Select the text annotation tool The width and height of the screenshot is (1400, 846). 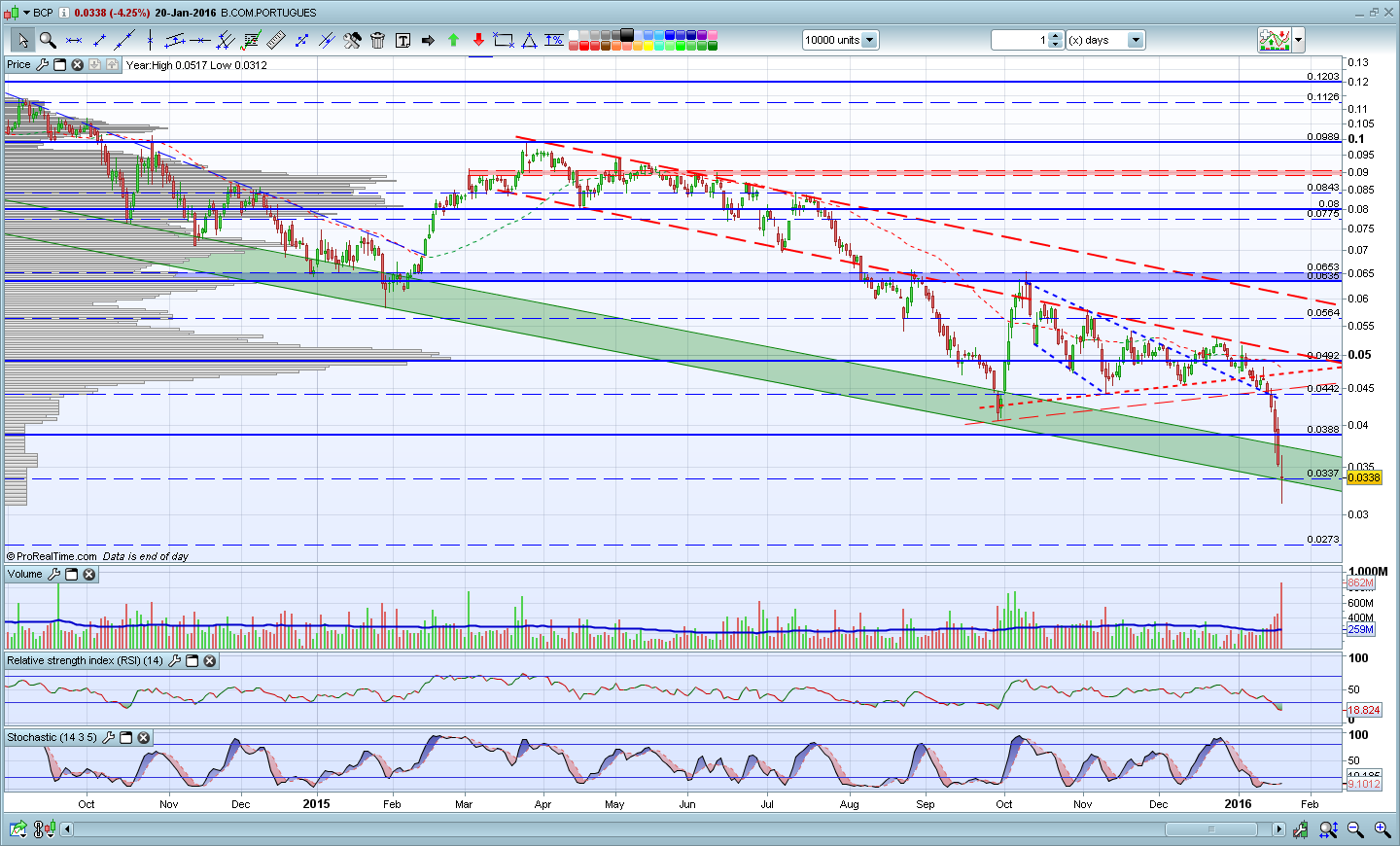(x=402, y=40)
